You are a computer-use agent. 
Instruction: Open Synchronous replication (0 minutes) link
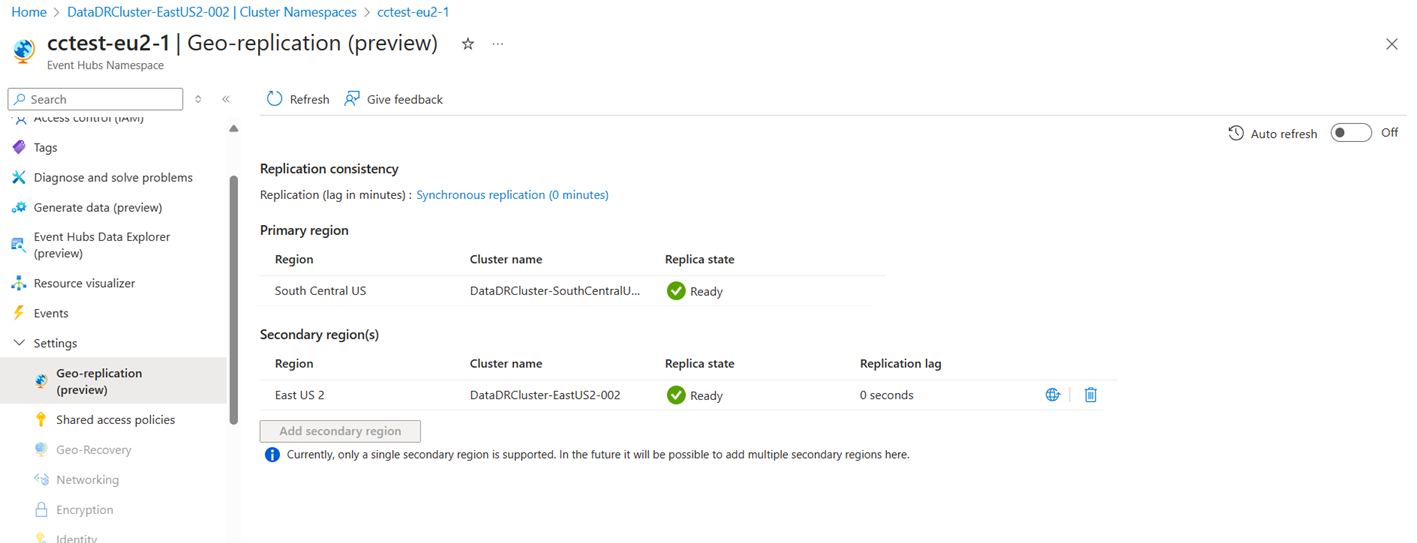512,195
